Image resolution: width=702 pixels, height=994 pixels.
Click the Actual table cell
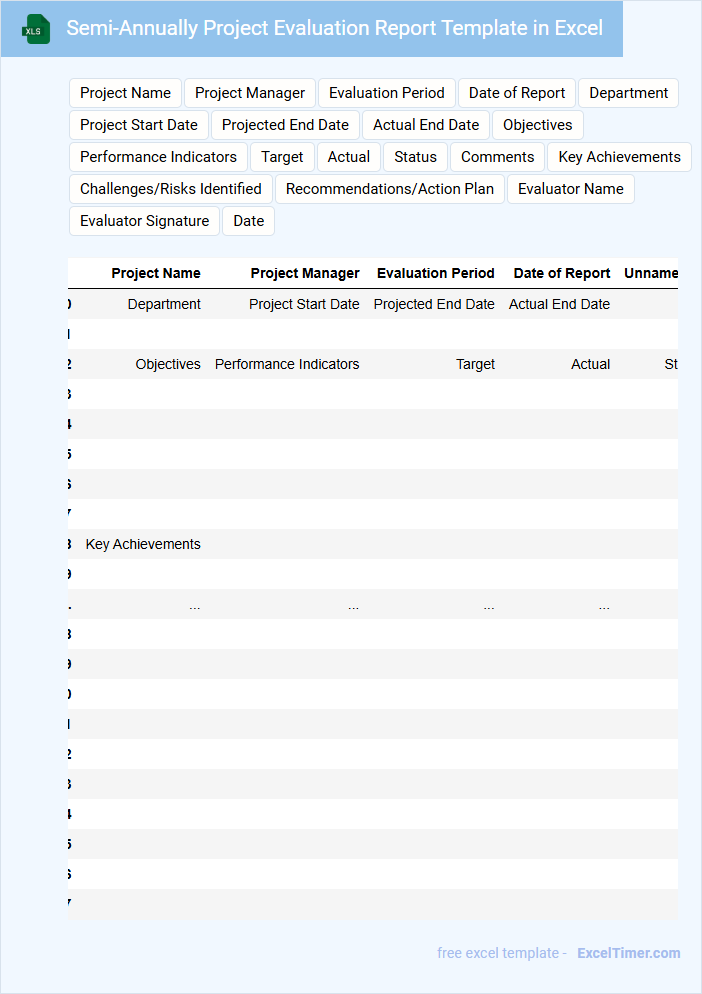click(590, 365)
